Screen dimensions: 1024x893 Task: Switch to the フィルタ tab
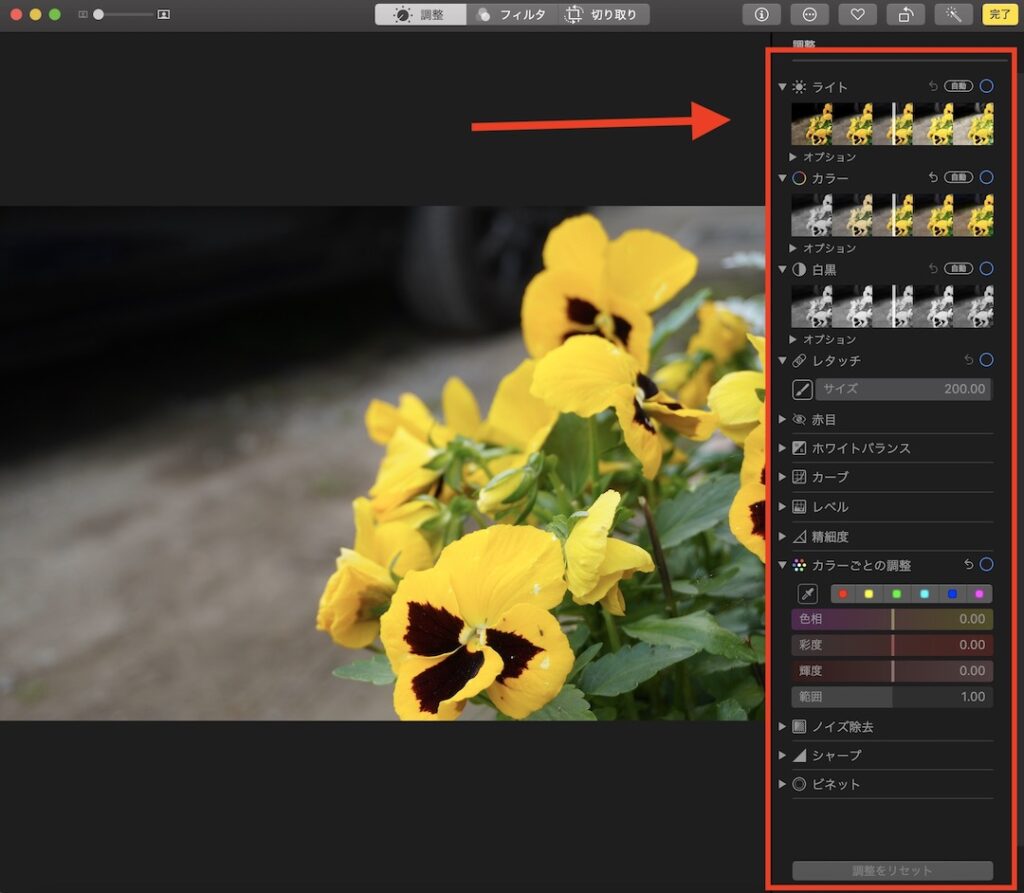[513, 14]
